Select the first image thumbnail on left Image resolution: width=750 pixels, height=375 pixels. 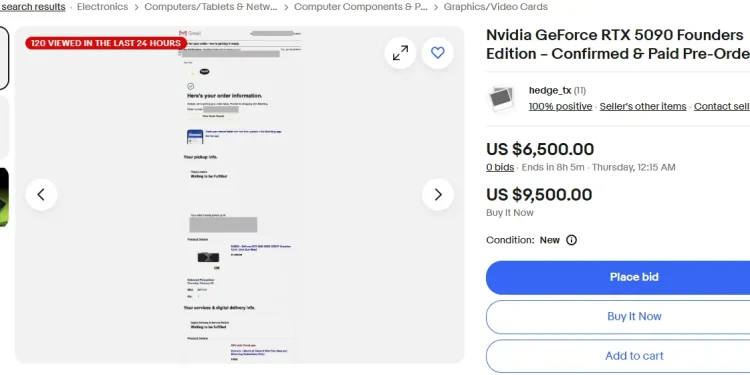pyautogui.click(x=4, y=58)
